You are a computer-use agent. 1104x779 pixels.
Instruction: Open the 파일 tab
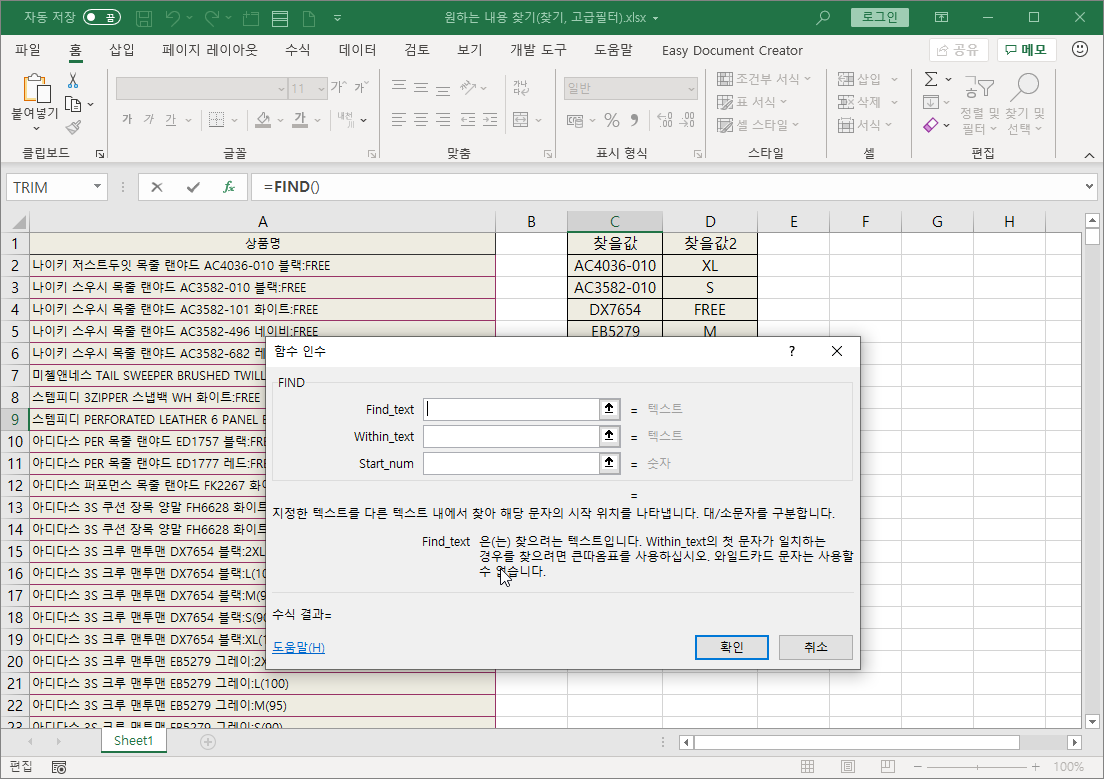(x=28, y=50)
